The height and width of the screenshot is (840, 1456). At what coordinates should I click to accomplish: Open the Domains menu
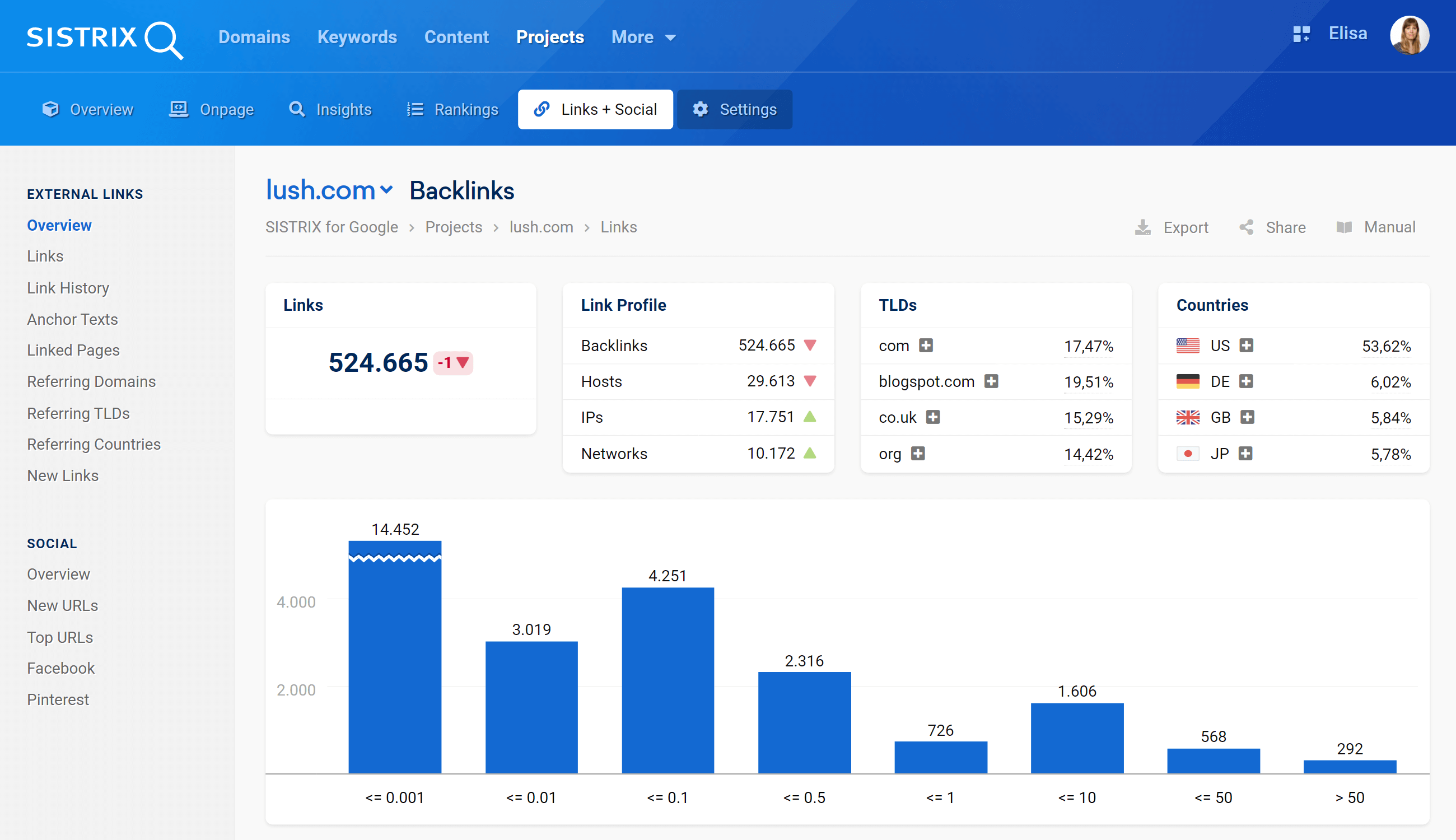[x=254, y=38]
